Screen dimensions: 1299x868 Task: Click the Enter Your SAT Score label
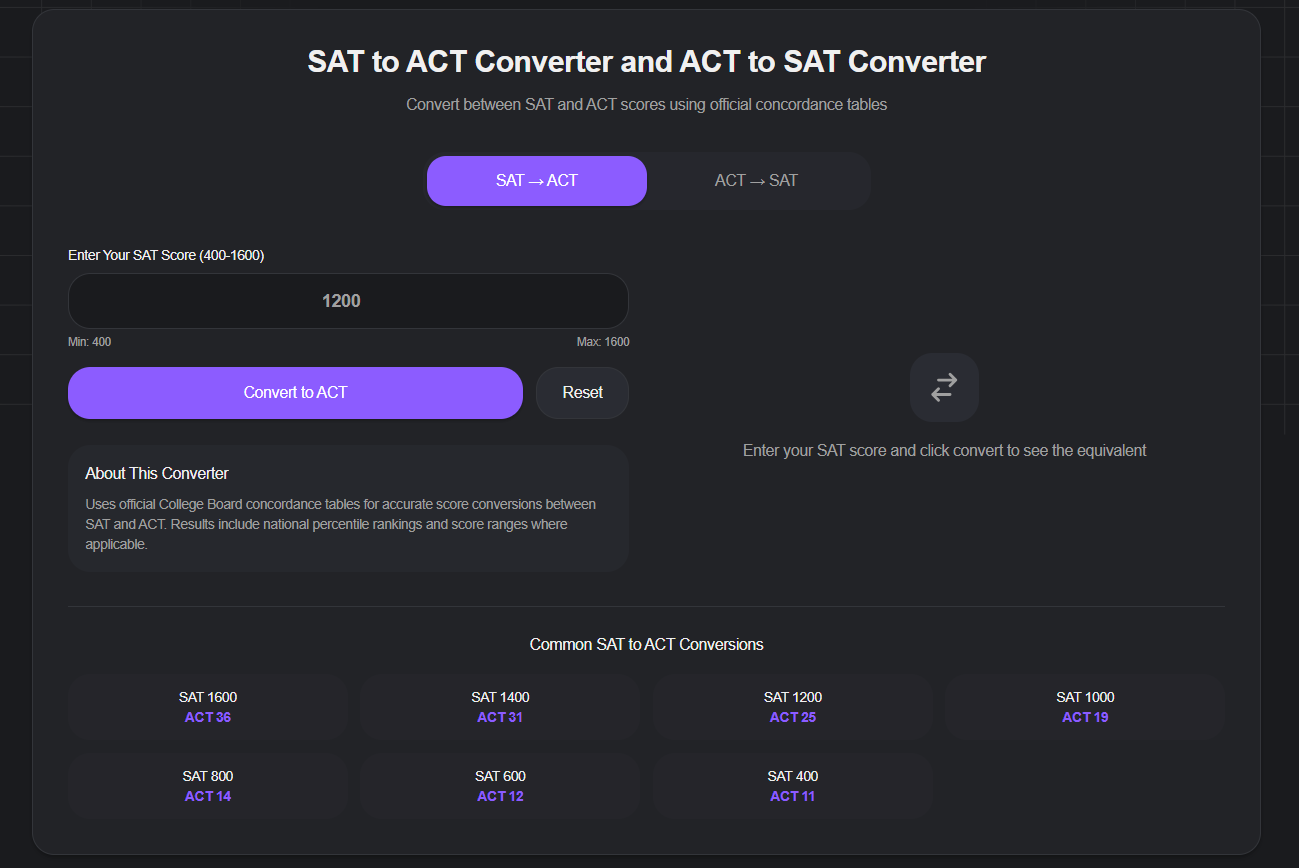click(x=166, y=255)
